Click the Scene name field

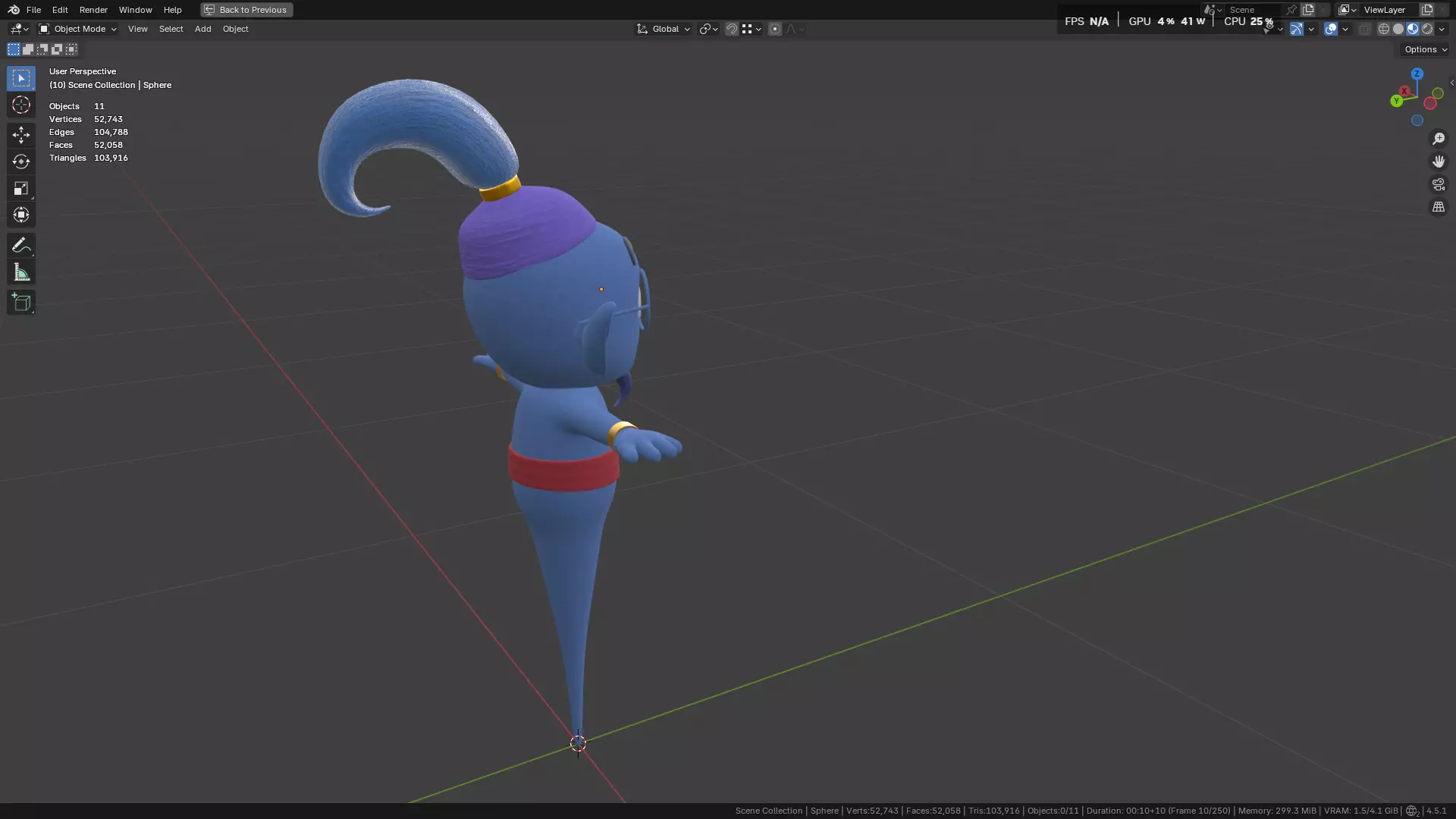tap(1255, 10)
